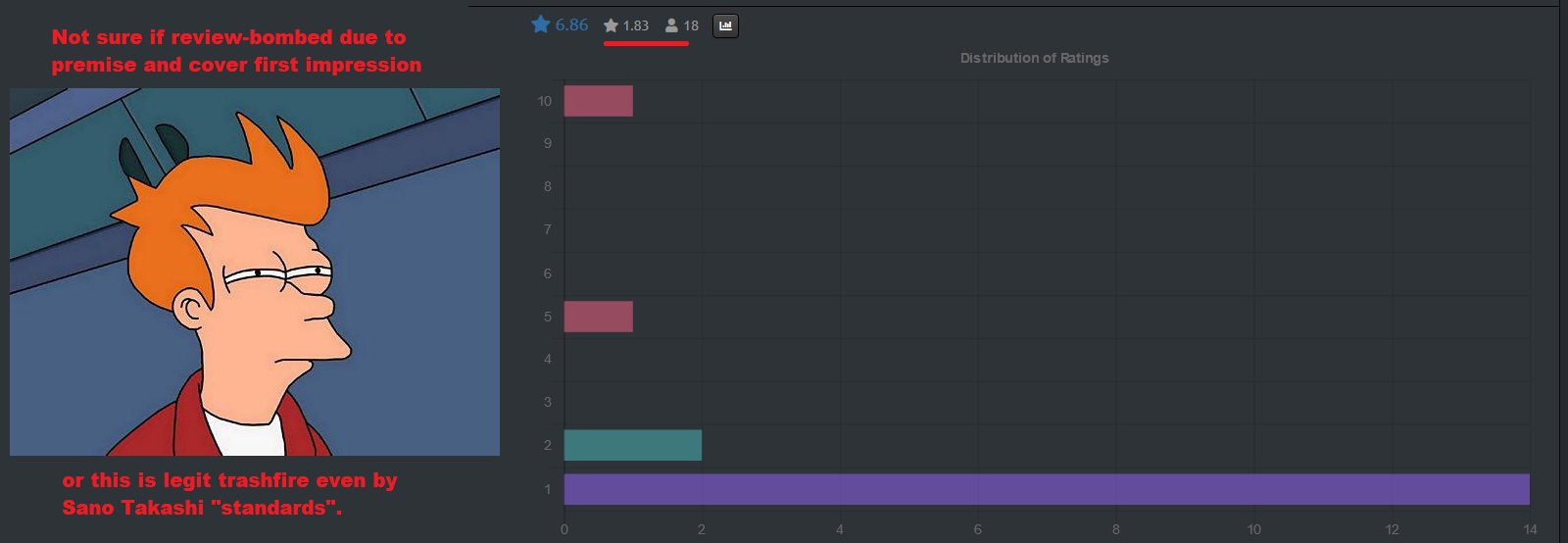Click the y-axis label 10

pos(545,101)
